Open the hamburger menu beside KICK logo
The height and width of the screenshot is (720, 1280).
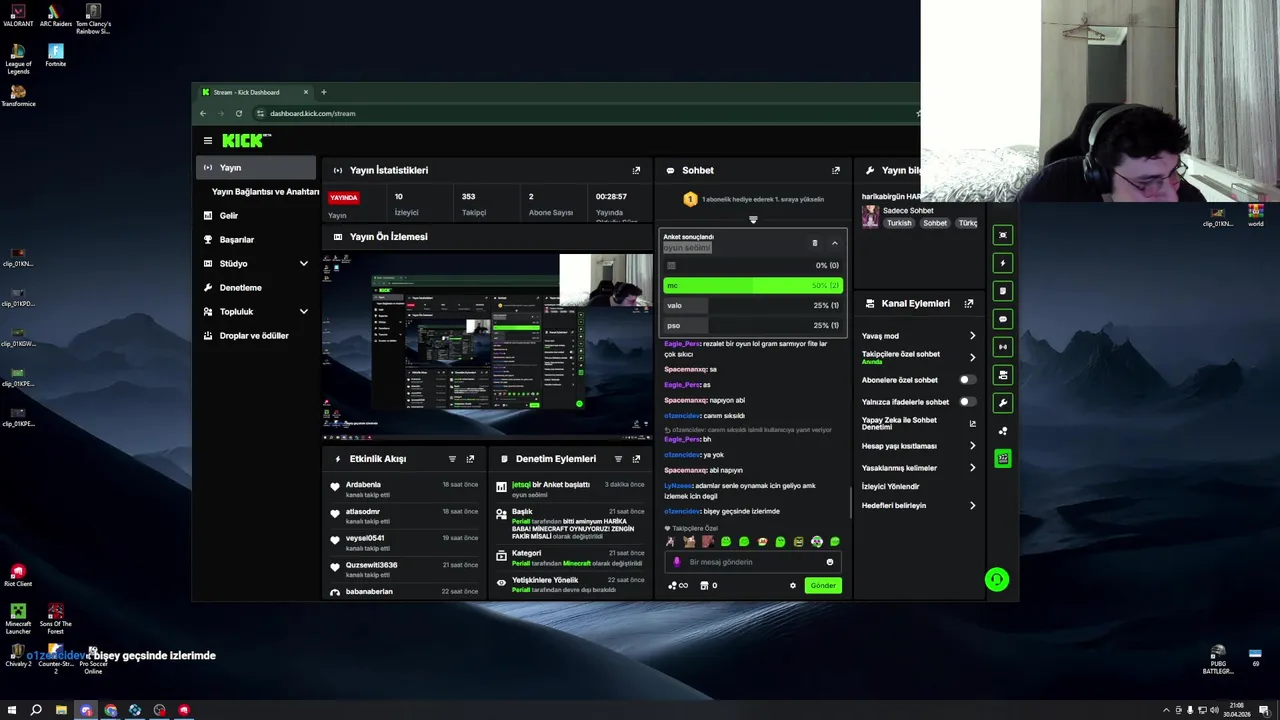coord(207,141)
